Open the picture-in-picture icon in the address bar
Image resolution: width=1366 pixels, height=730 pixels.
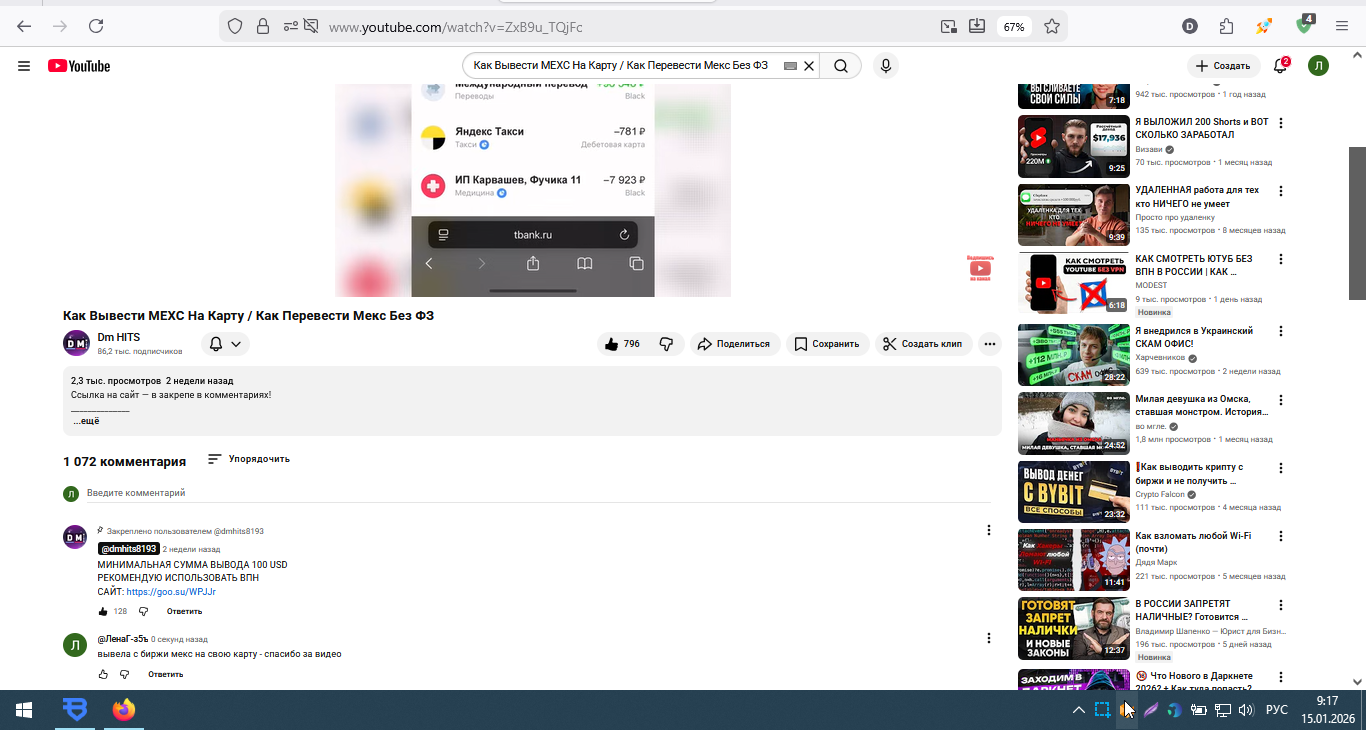tap(948, 27)
